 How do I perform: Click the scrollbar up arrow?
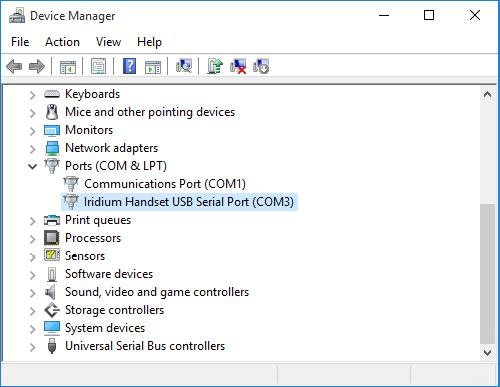(x=487, y=94)
